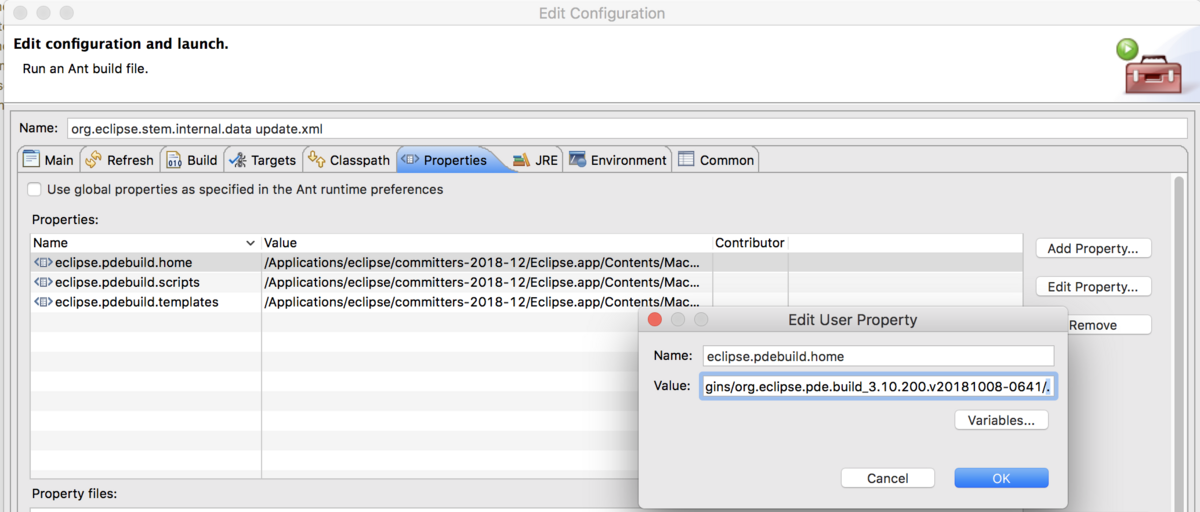Click the property Value text field
This screenshot has height=512, width=1200.
(x=878, y=386)
